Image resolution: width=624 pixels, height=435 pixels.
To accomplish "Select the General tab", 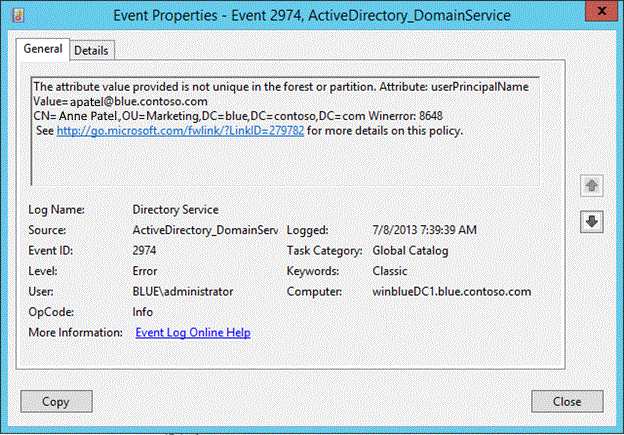I will click(43, 49).
